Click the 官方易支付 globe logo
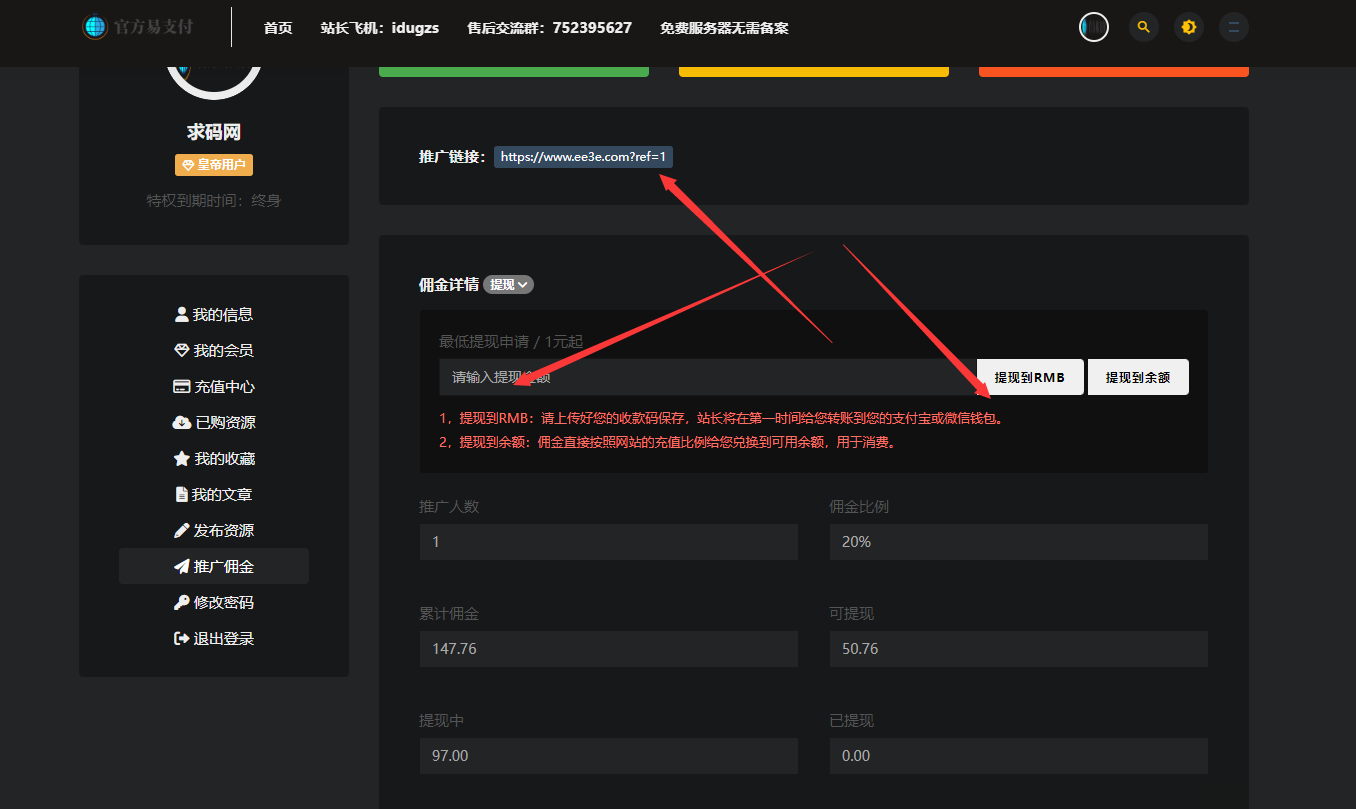 click(95, 27)
